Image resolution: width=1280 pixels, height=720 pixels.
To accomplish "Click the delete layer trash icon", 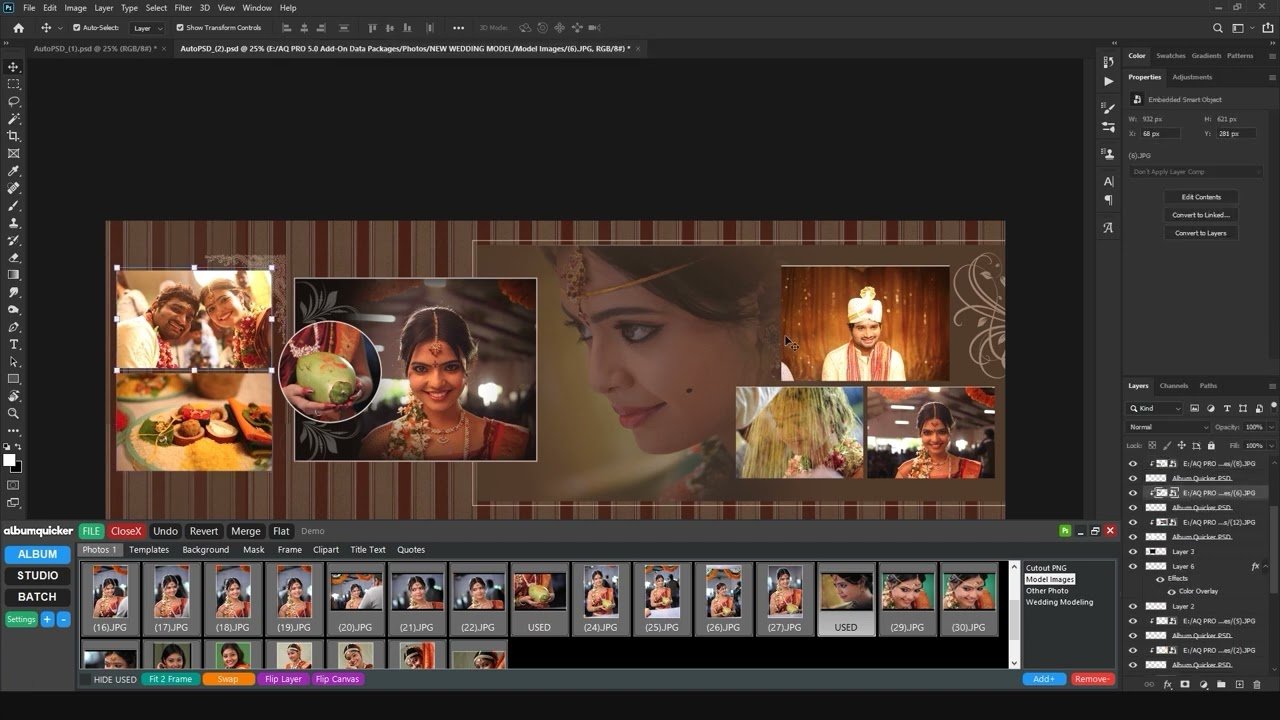I will tap(1257, 685).
